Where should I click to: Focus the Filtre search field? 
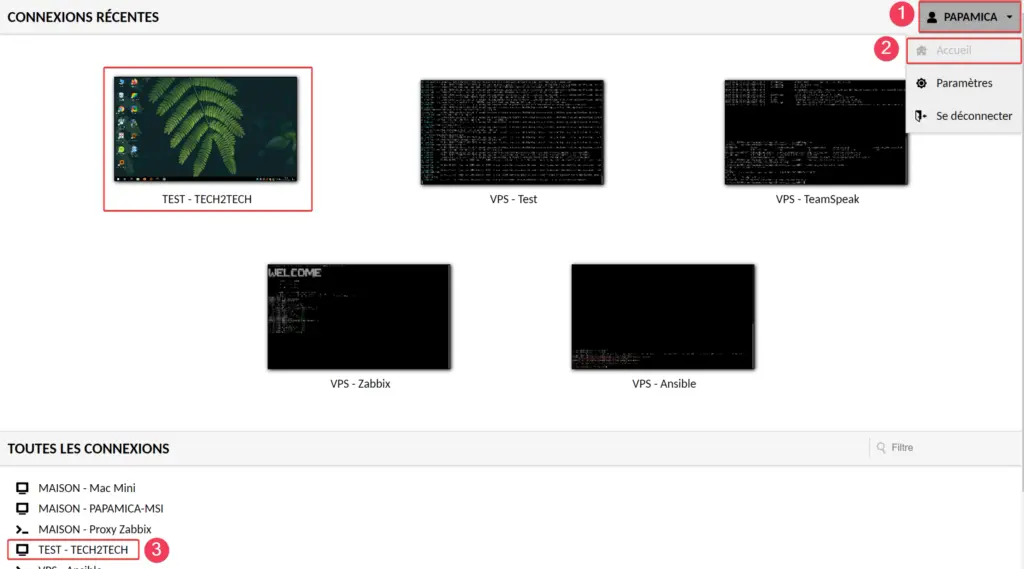tap(945, 448)
